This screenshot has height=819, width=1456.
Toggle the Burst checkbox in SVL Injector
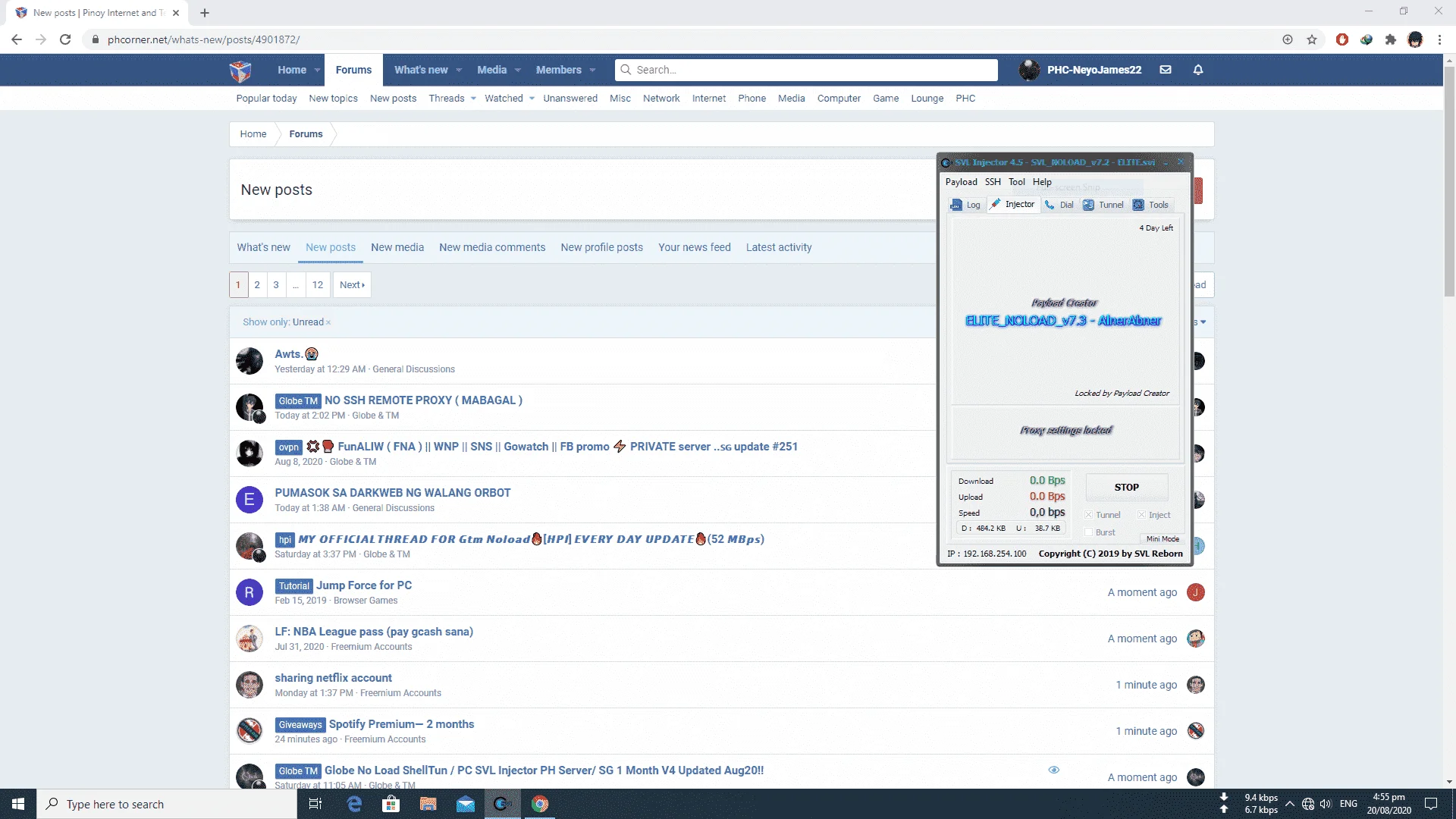[x=1088, y=532]
